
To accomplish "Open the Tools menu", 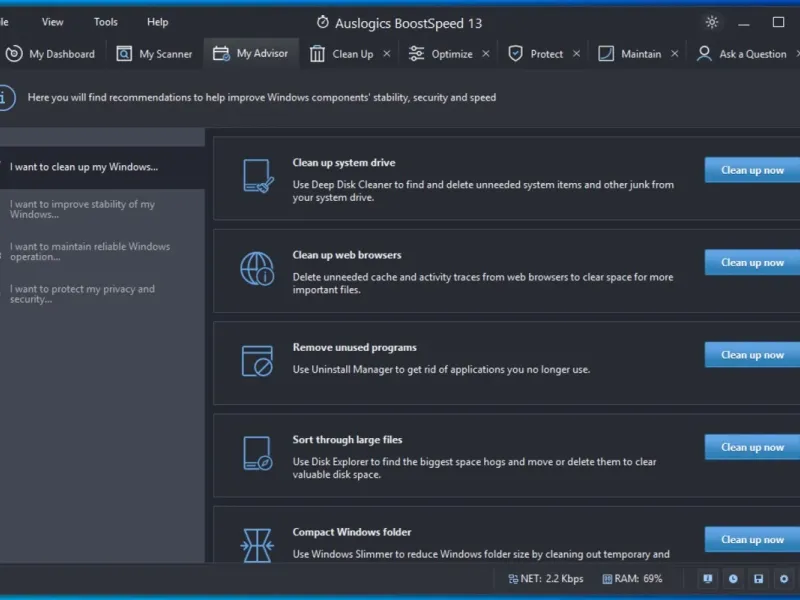I will 105,22.
